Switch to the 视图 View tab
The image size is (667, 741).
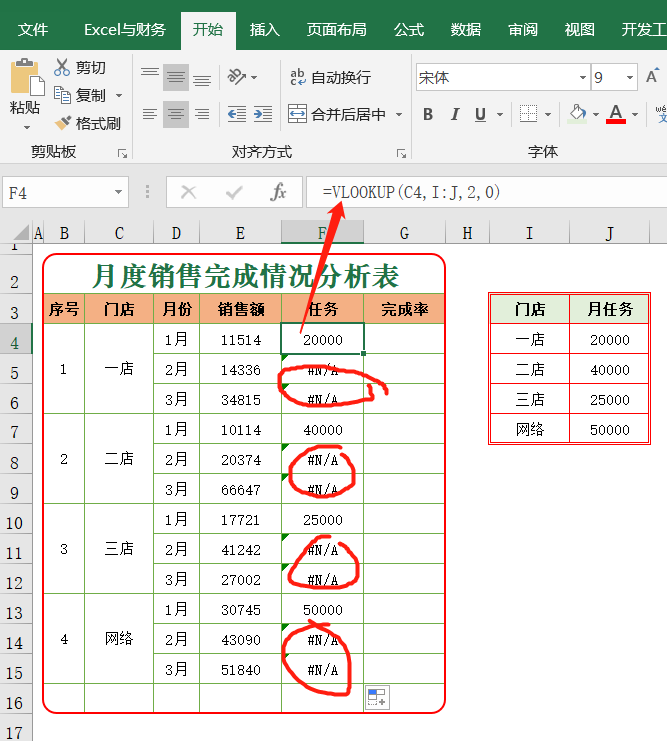(579, 30)
